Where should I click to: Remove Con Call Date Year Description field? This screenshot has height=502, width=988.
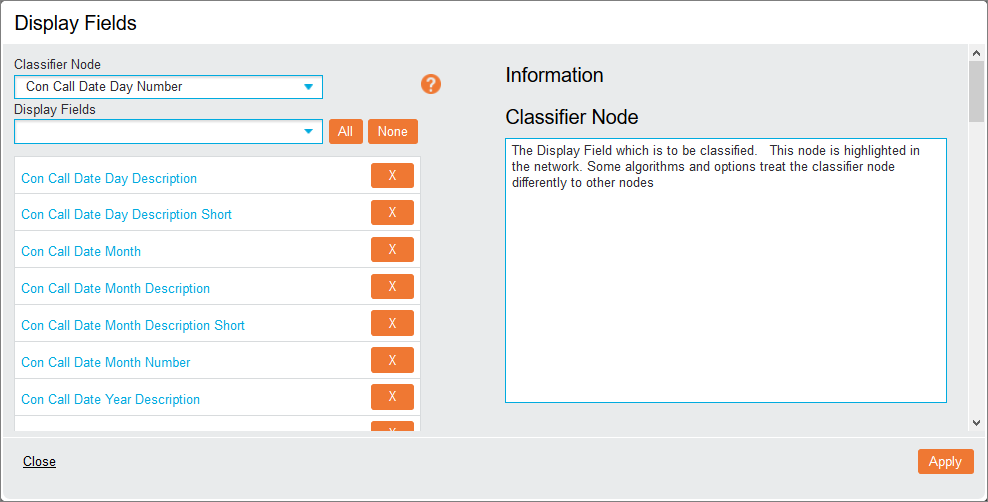coord(392,398)
